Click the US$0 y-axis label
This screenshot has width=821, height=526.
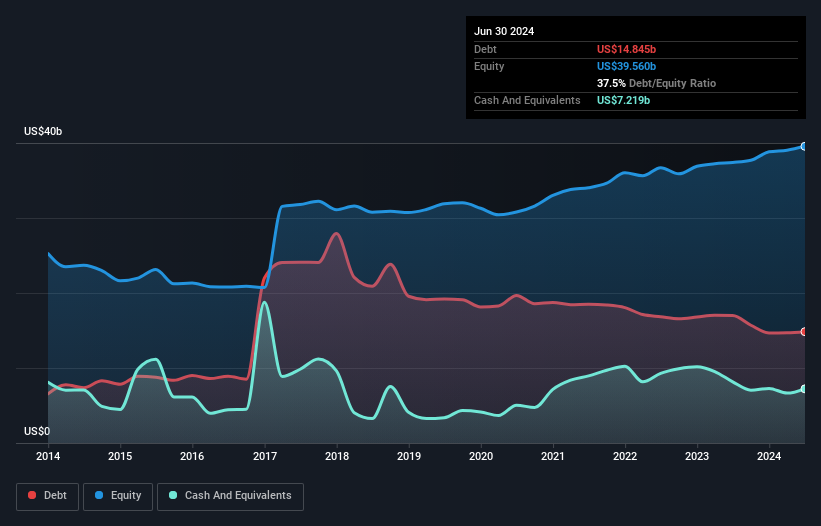point(37,431)
